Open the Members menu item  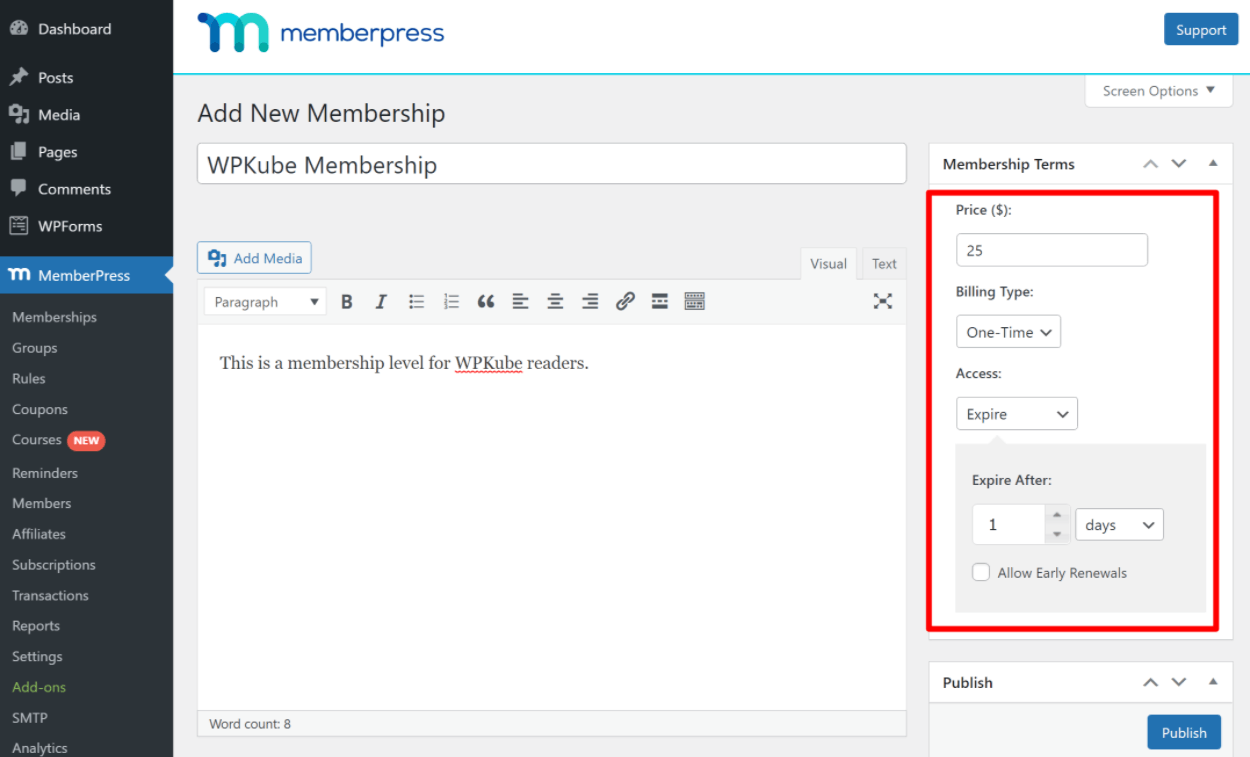point(42,503)
